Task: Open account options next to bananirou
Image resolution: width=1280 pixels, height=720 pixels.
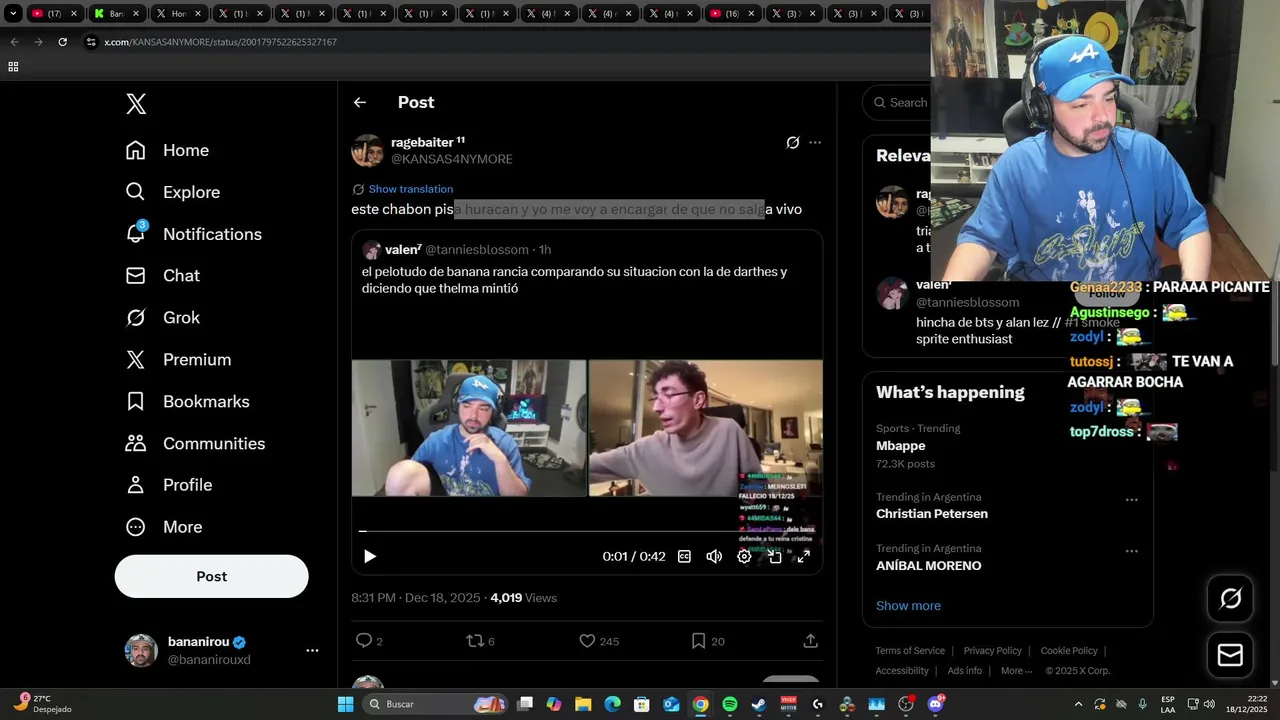Action: point(312,650)
